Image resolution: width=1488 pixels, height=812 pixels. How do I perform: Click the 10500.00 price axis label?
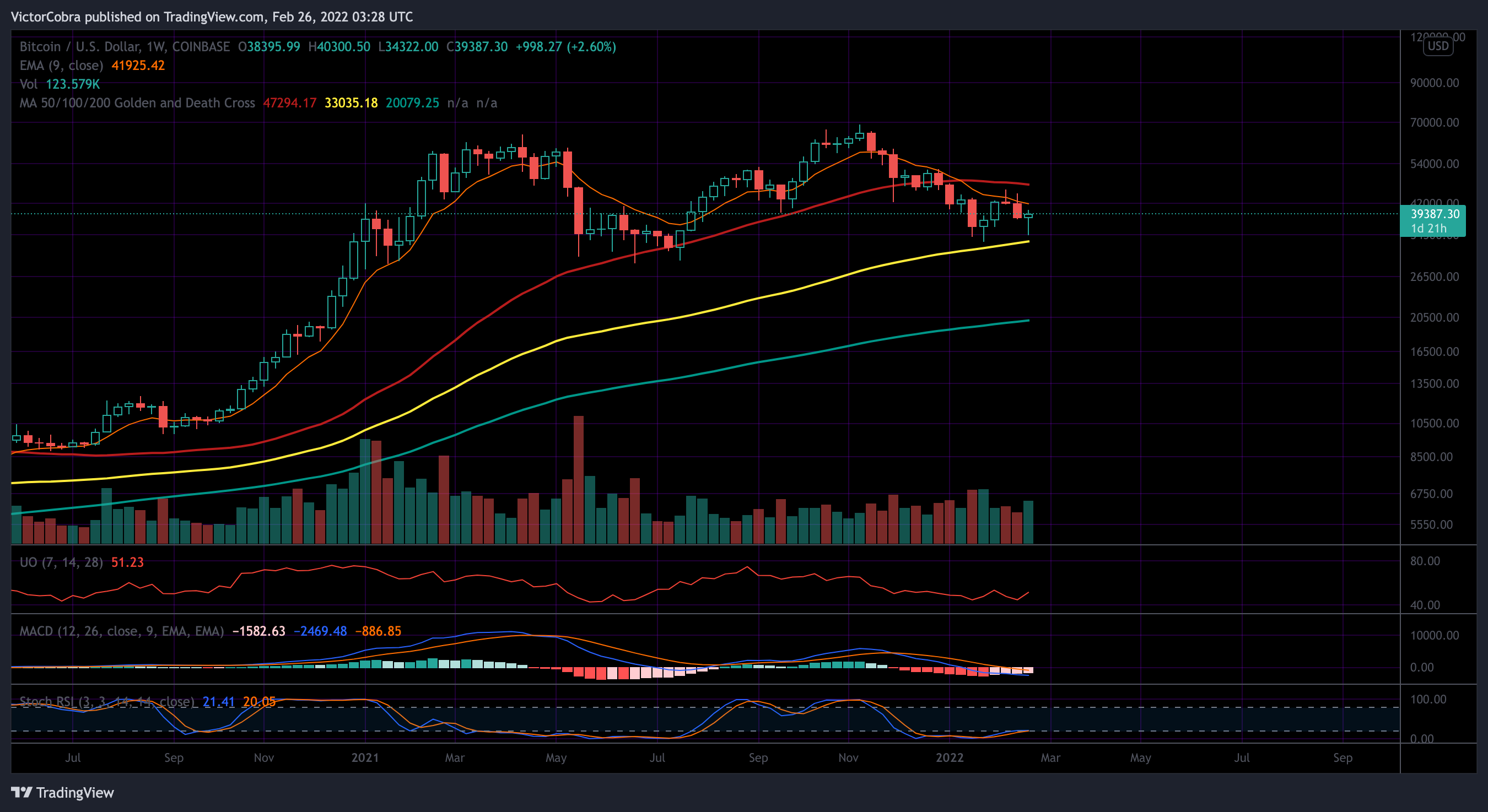tap(1435, 423)
